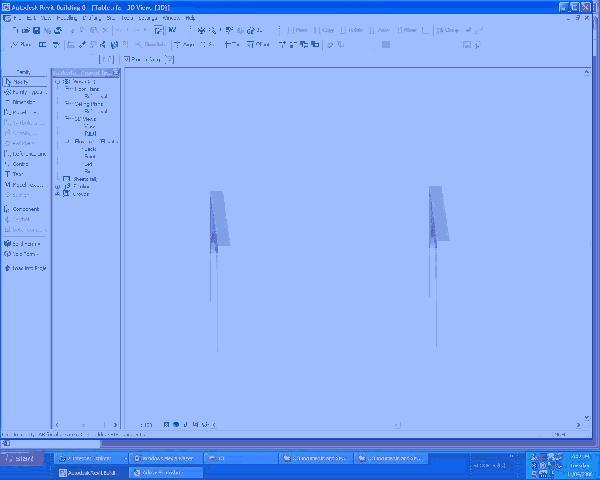Click the Trim tool in toolbar
The height and width of the screenshot is (480, 600).
click(x=232, y=45)
